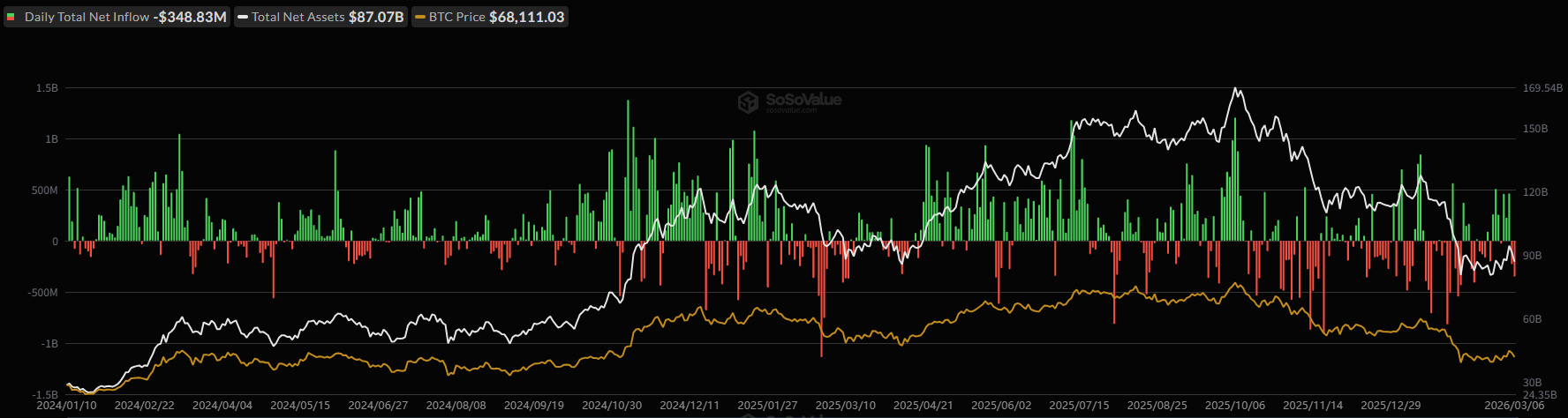The width and height of the screenshot is (1568, 418).
Task: Click the 2025/11/14 date label
Action: coord(1313,406)
